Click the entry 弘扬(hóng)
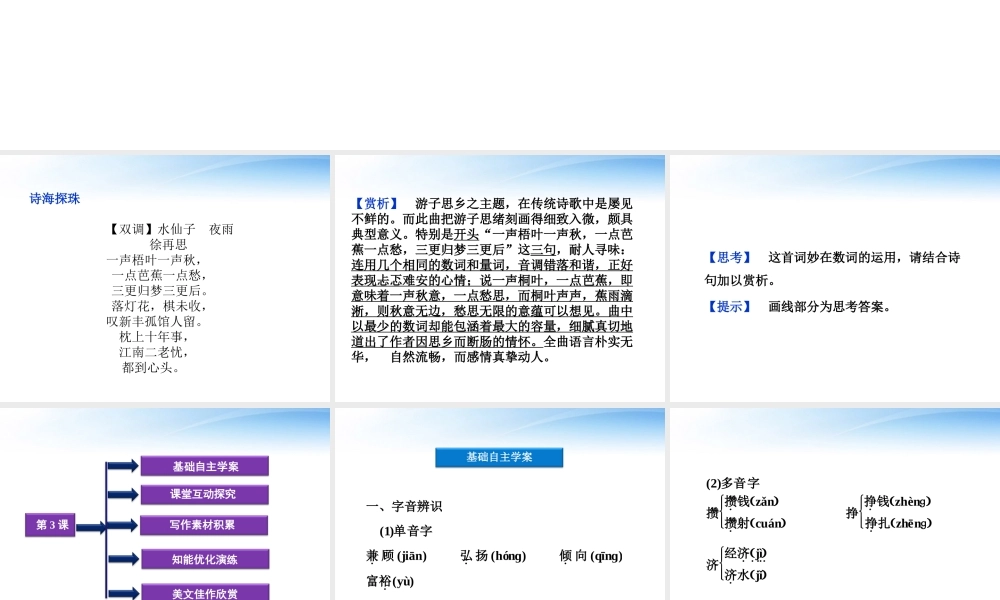 click(493, 556)
